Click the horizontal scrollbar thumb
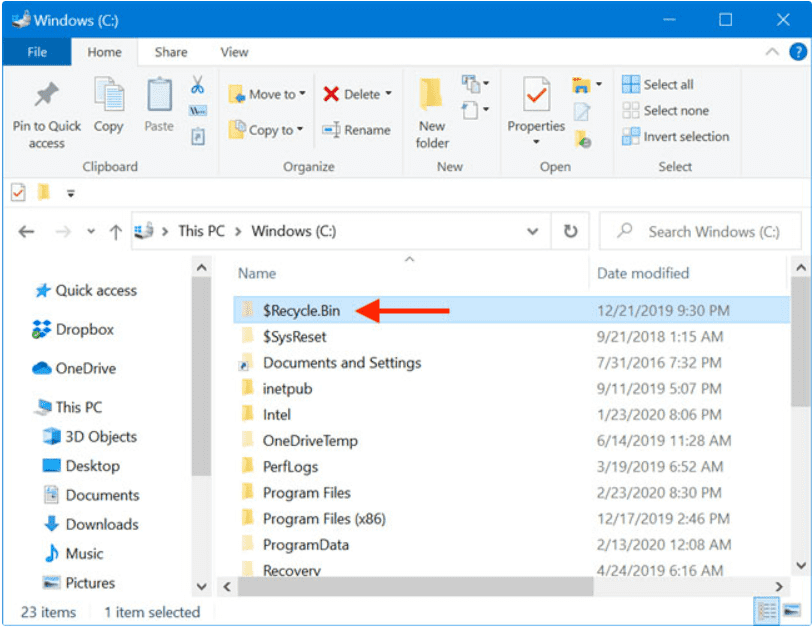This screenshot has width=812, height=628. 416,587
